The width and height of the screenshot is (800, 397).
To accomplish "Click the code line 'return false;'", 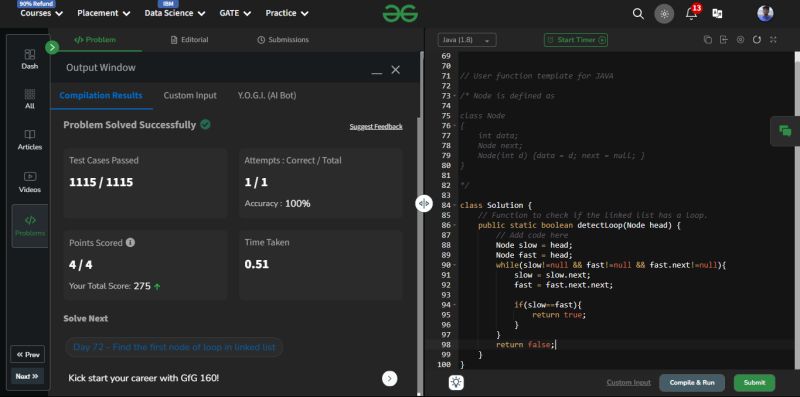I will coord(525,345).
